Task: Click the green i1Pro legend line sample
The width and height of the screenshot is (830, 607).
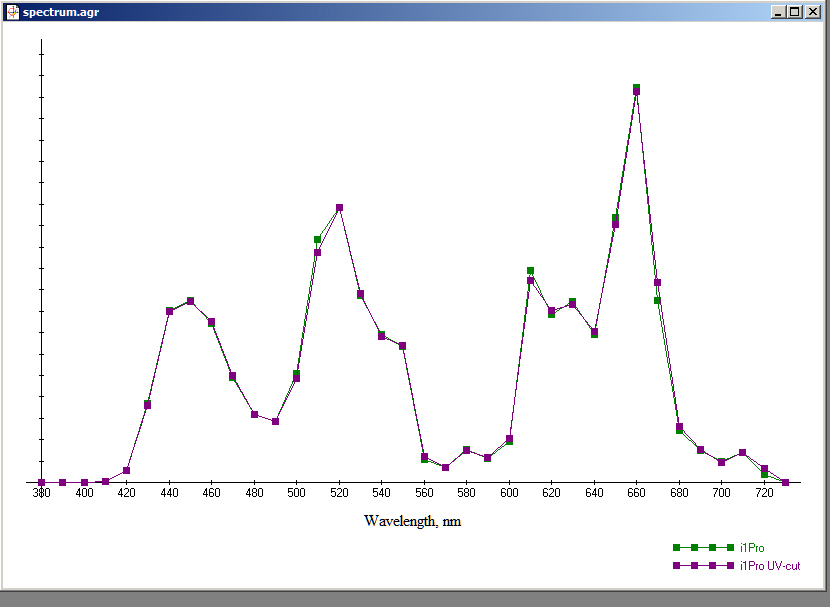Action: pos(703,548)
